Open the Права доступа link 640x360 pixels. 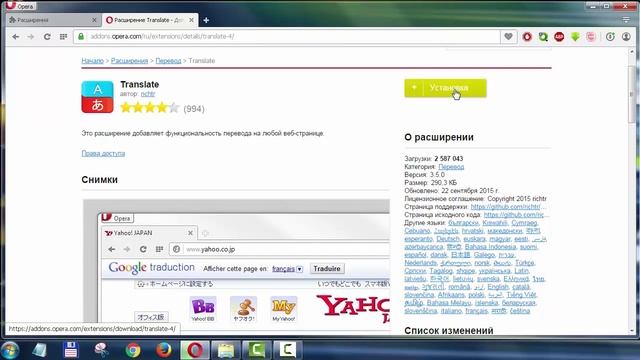point(103,153)
